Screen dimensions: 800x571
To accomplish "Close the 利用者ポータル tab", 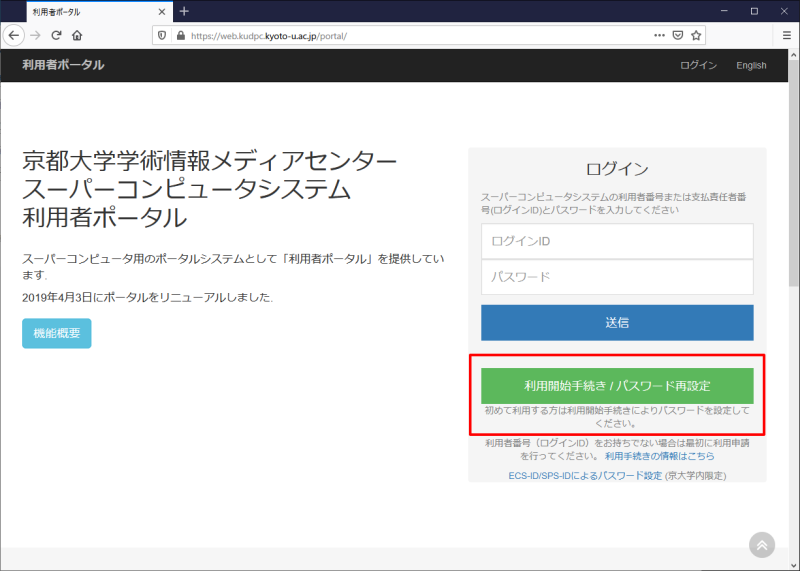I will pos(162,12).
